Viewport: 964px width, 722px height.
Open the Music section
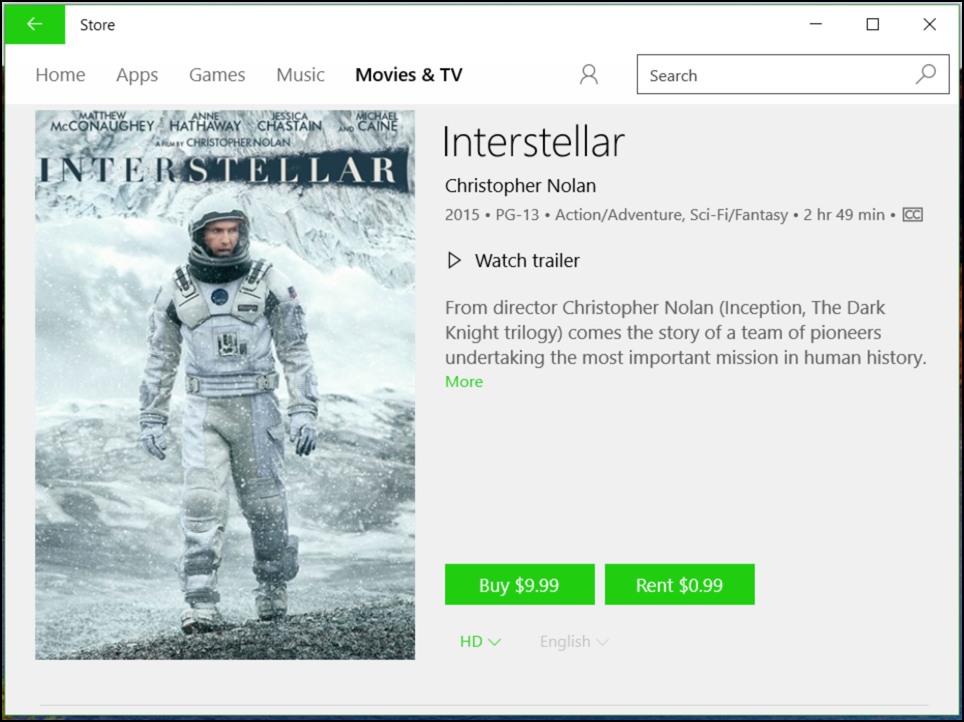(x=300, y=74)
